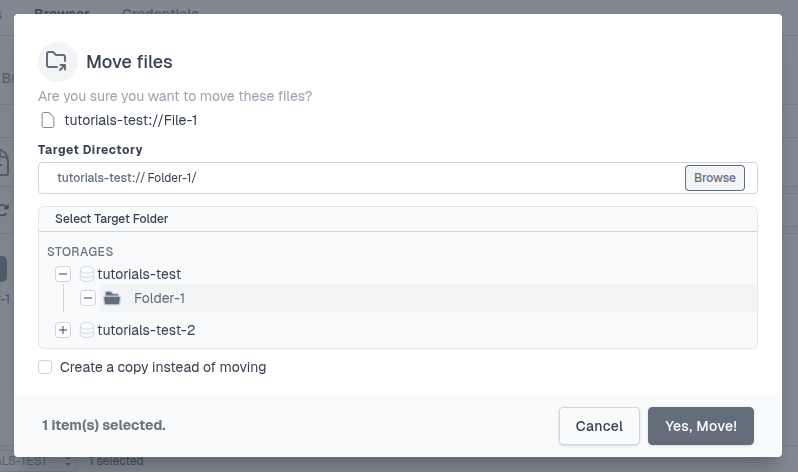798x472 pixels.
Task: Collapse the Folder-1 tree node
Action: (88, 298)
